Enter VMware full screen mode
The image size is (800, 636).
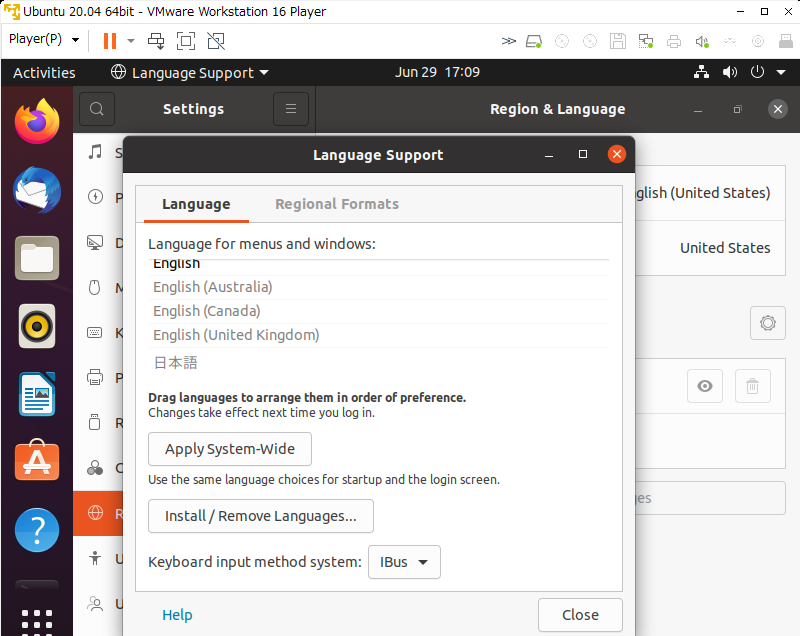tap(186, 41)
